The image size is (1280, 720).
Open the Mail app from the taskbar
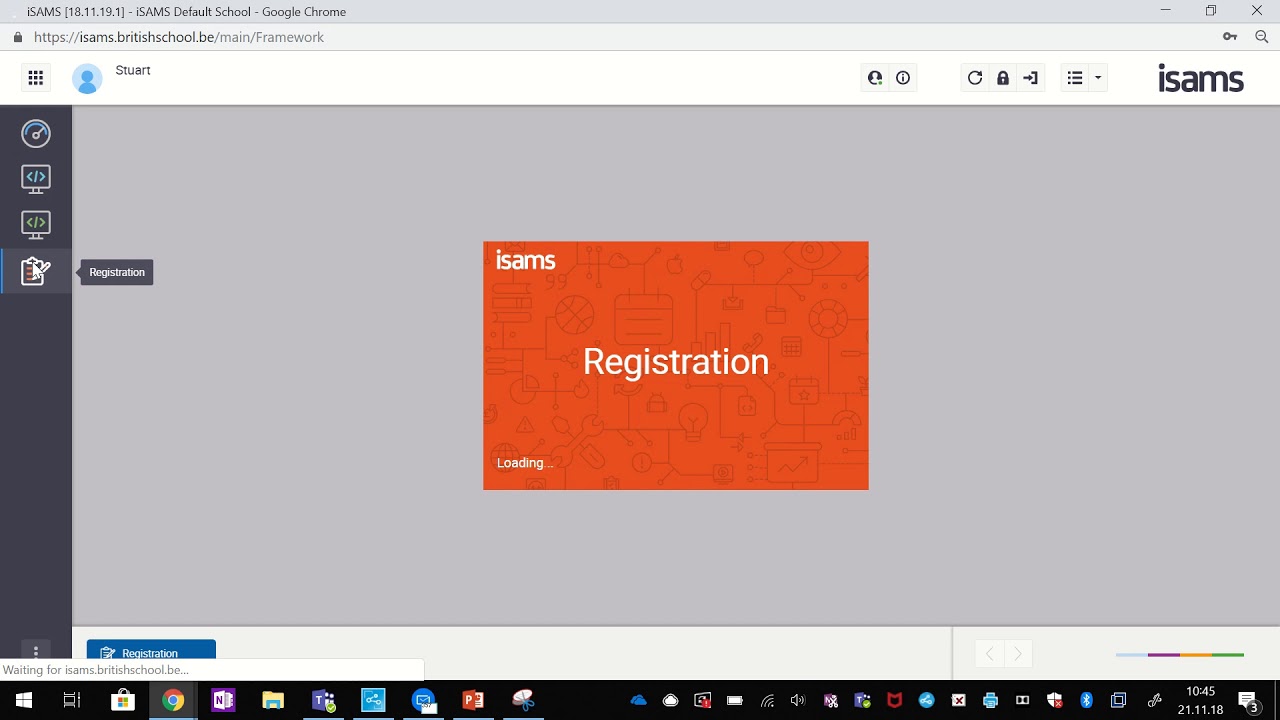[423, 700]
